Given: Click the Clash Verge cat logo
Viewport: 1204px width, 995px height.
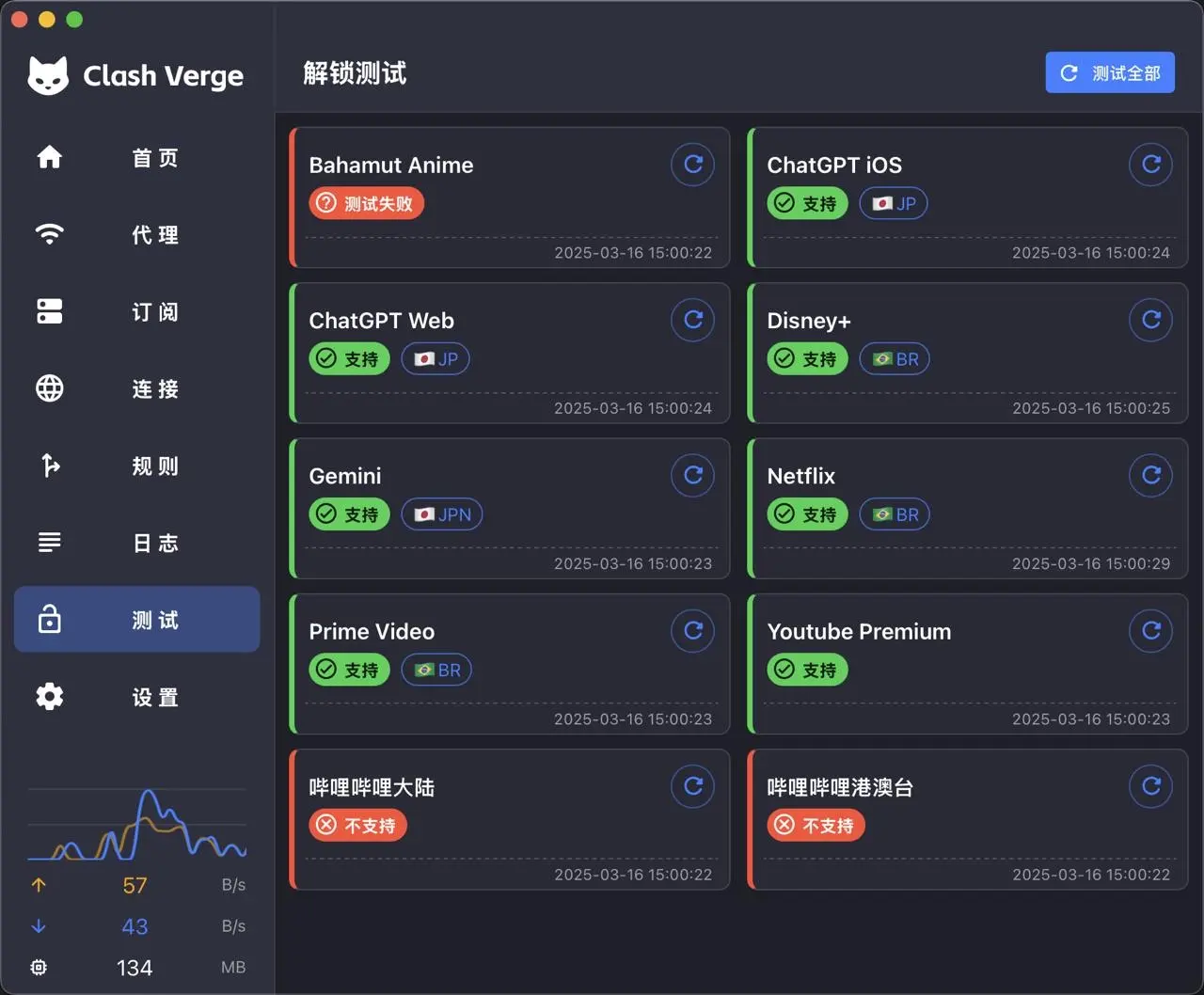Looking at the screenshot, I should [x=48, y=75].
